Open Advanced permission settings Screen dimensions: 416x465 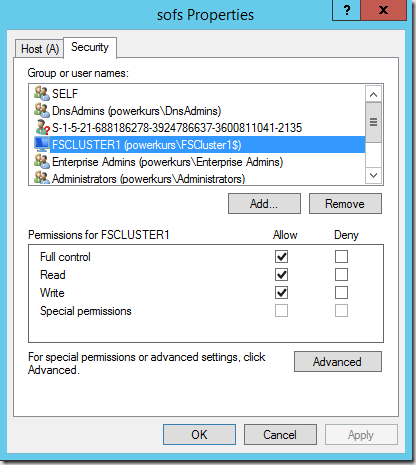click(x=338, y=362)
